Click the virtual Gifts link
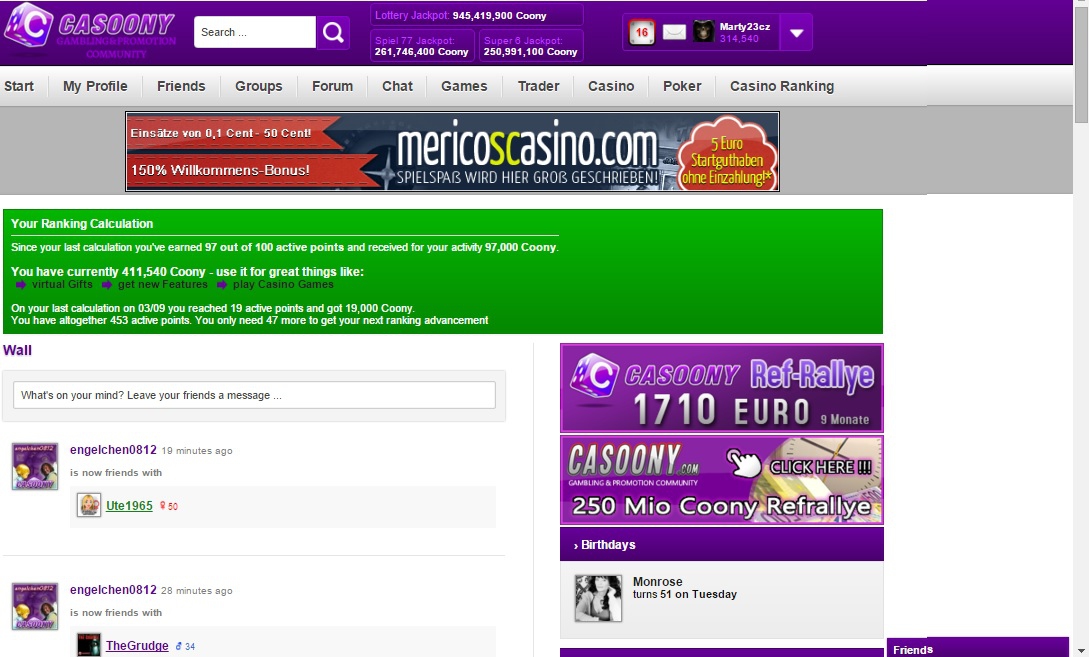Screen dimensions: 1089x657 pyautogui.click(x=62, y=284)
